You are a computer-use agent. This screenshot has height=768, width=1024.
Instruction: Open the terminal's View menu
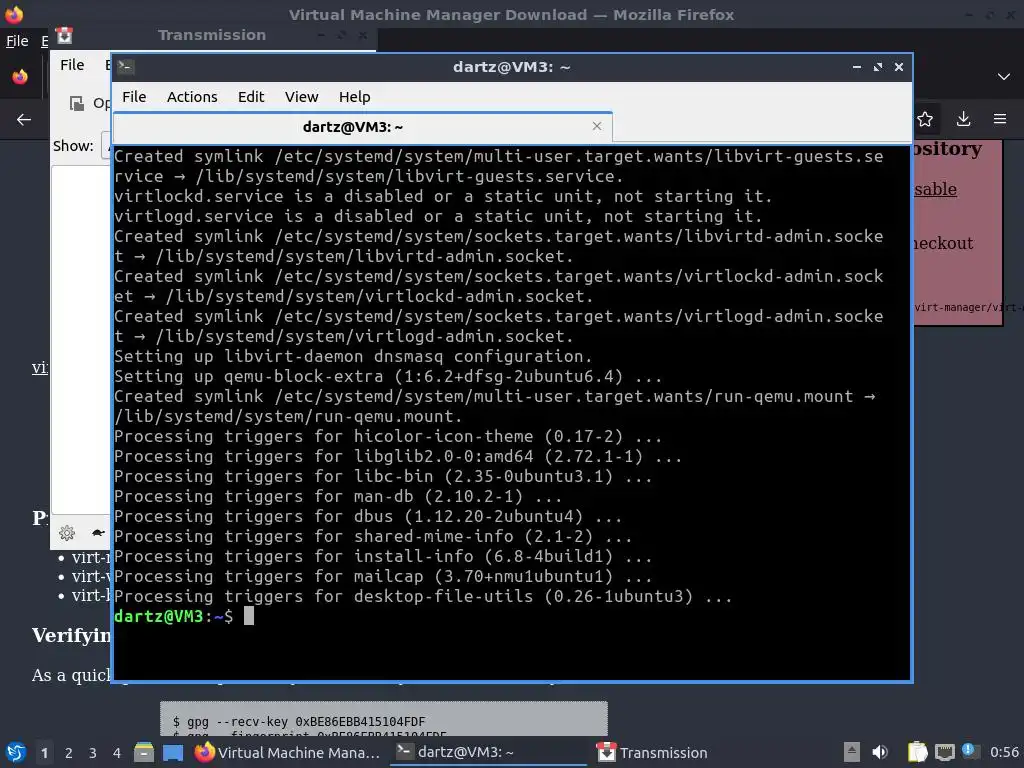(x=301, y=97)
